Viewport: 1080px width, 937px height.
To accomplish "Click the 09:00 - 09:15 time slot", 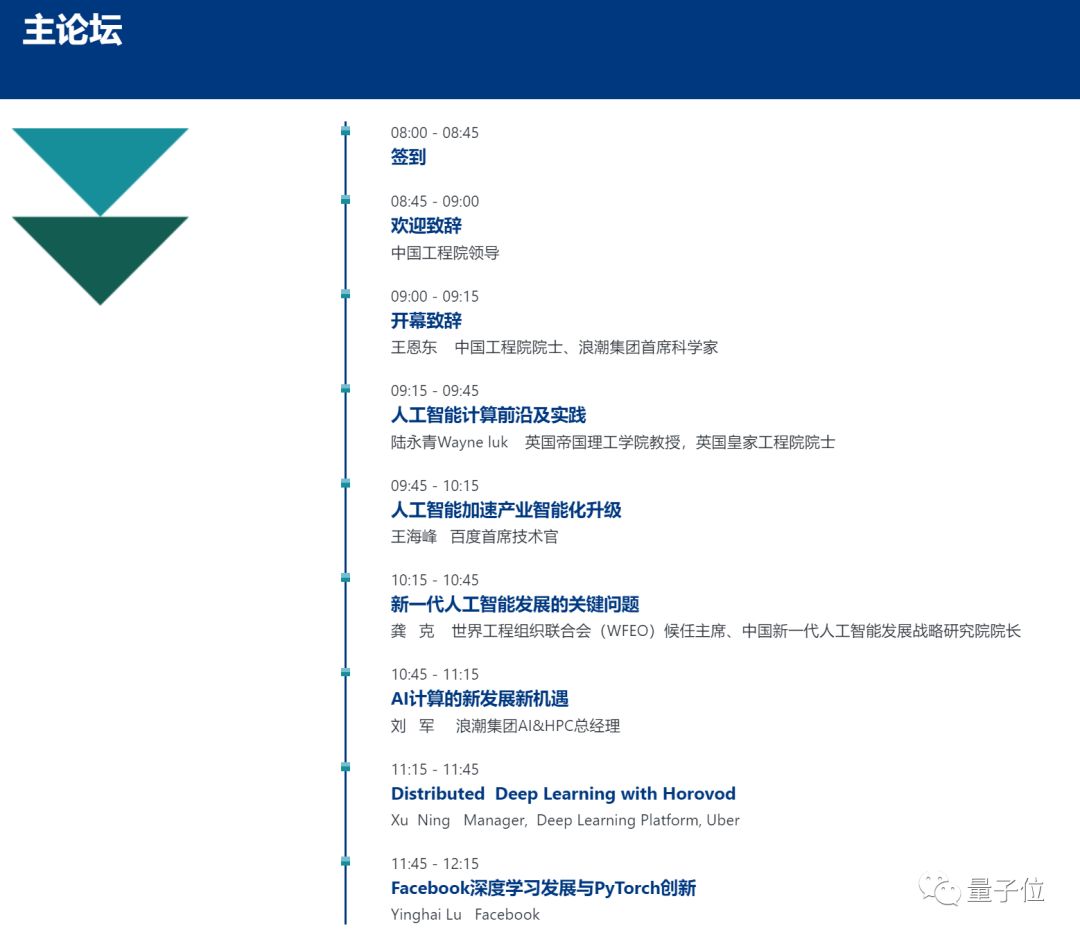I will tap(435, 297).
